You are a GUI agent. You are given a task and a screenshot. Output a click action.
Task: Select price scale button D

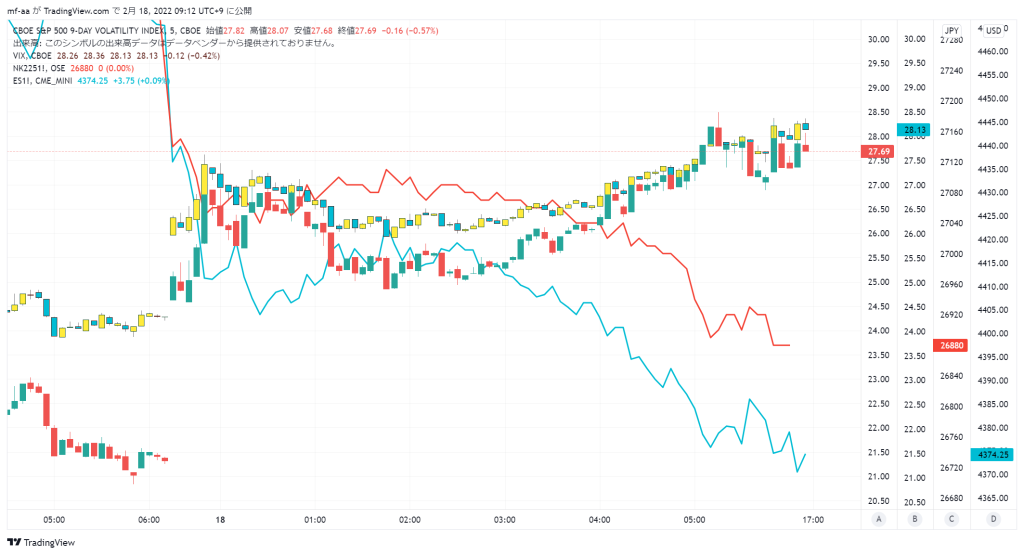pos(993,519)
